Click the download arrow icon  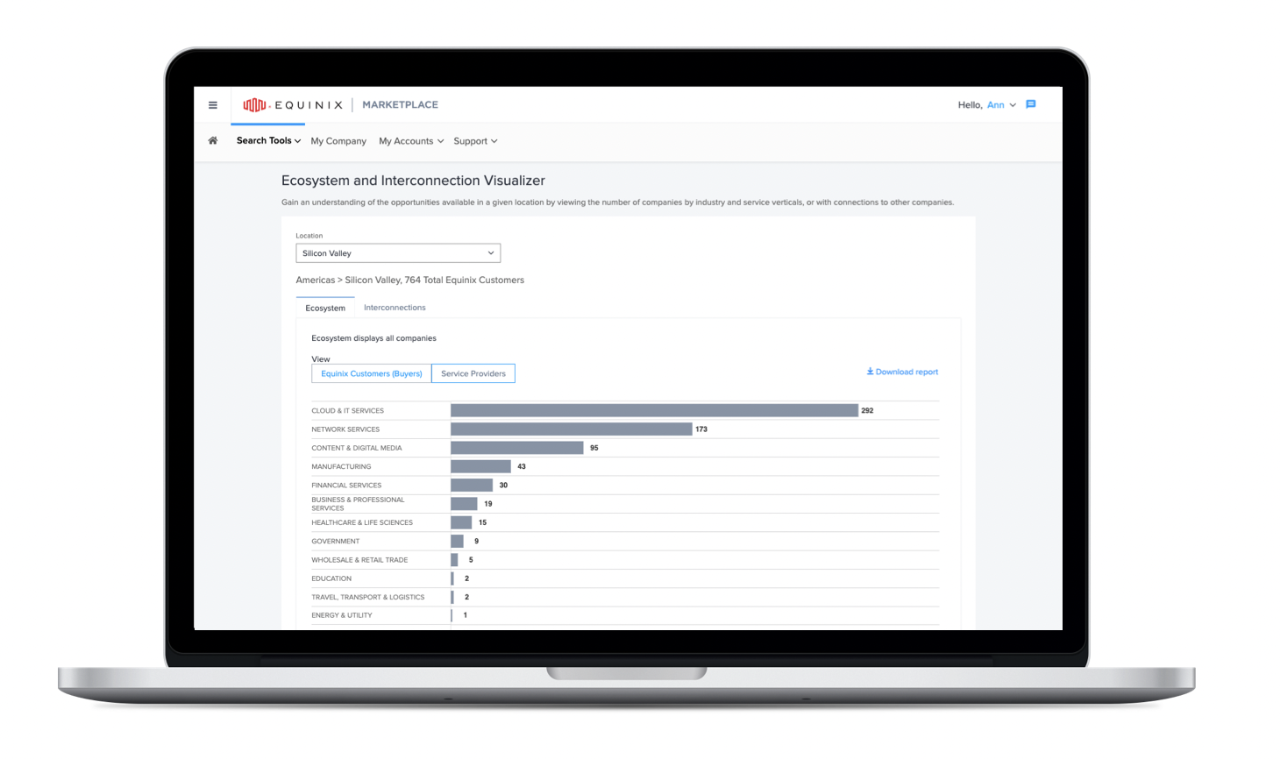click(870, 372)
